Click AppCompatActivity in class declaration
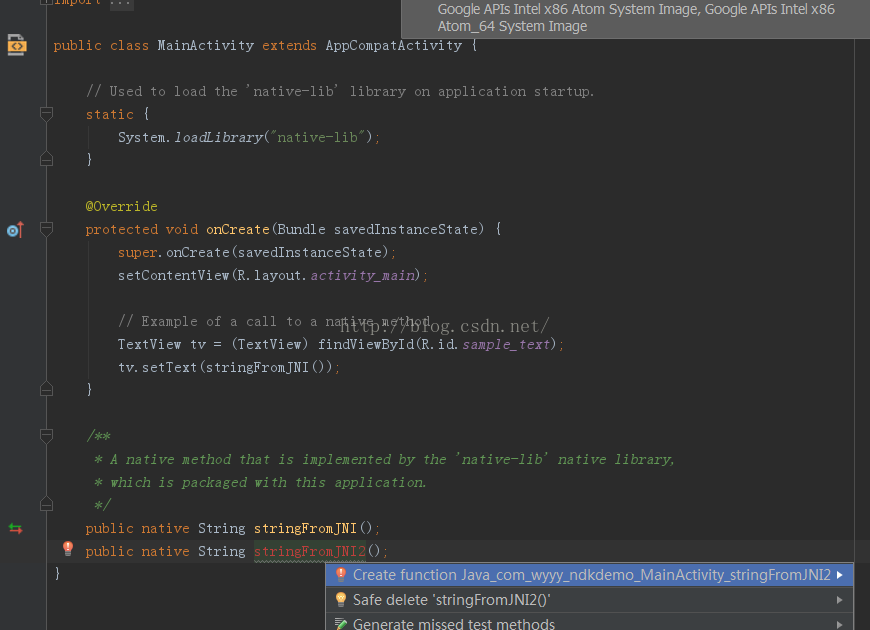The height and width of the screenshot is (630, 870). point(393,46)
